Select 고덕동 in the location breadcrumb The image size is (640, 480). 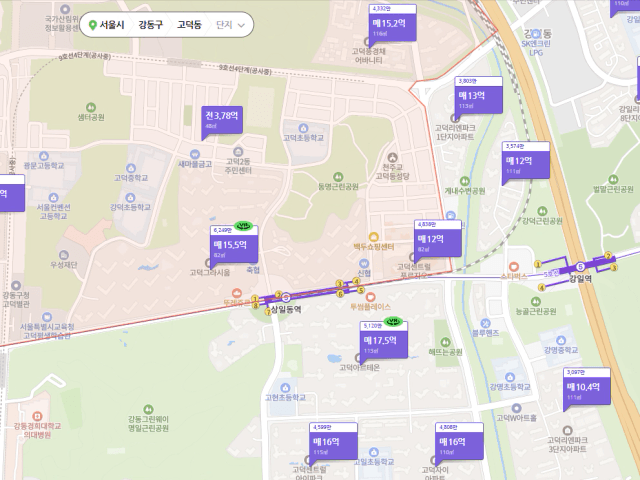click(x=189, y=25)
